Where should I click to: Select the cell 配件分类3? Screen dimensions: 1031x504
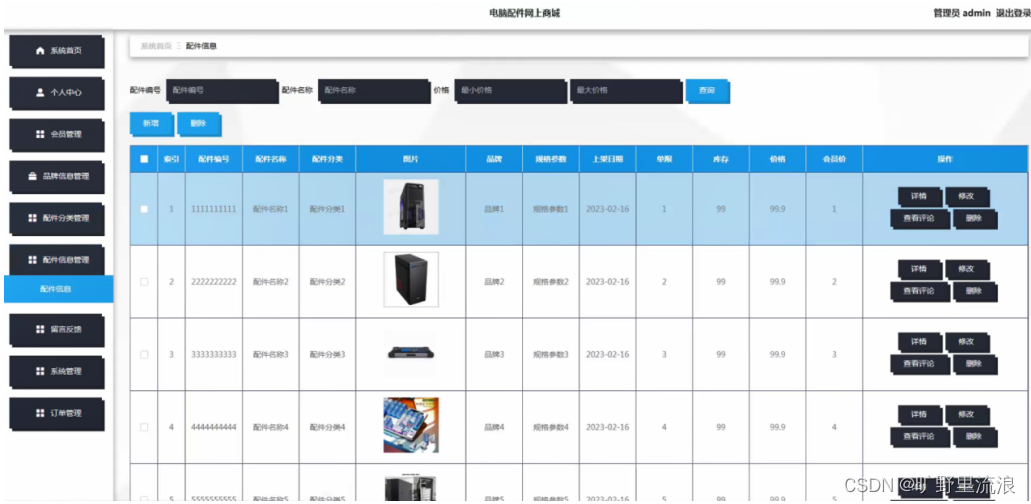[x=327, y=355]
